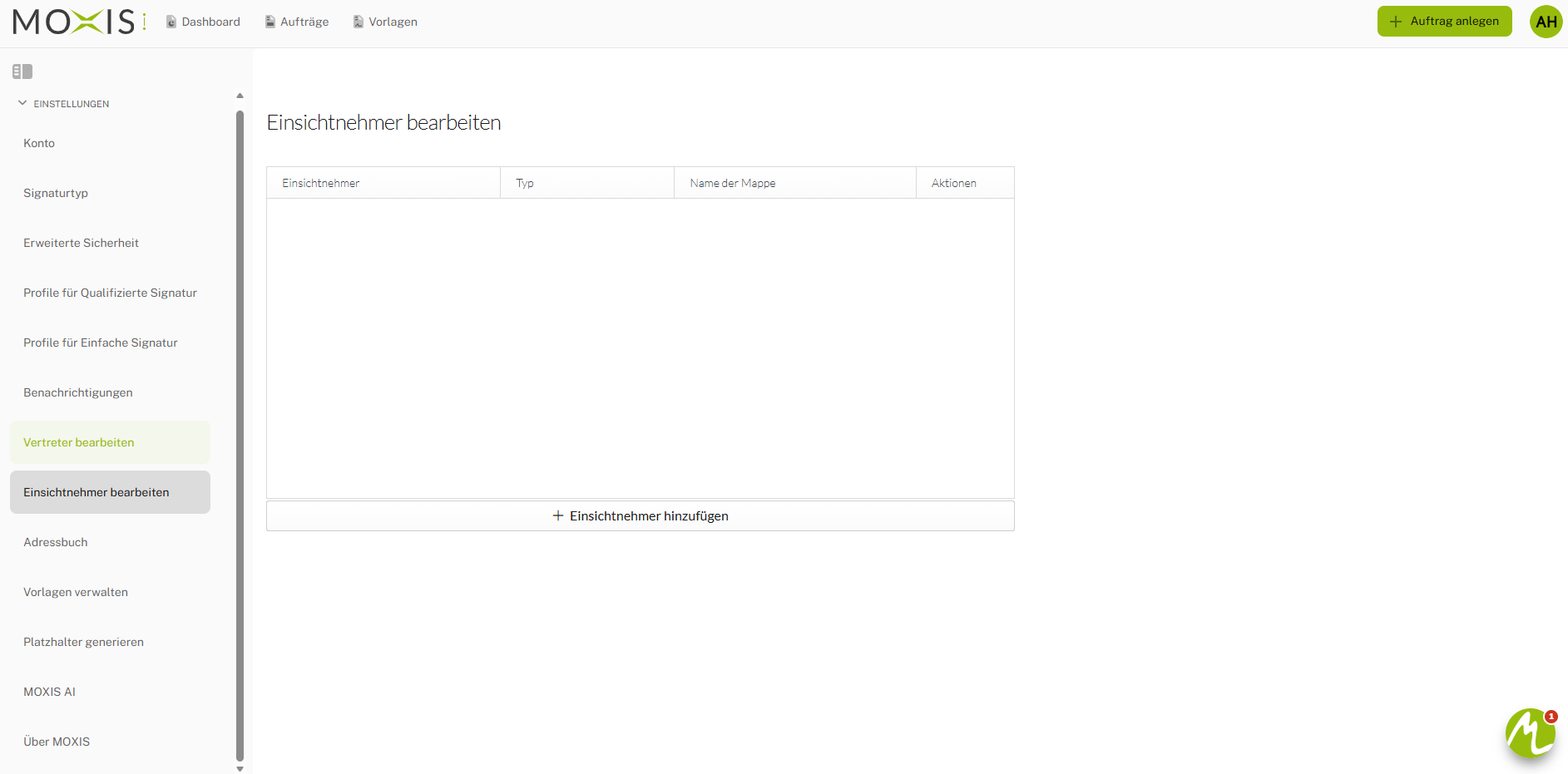Click the Dashboard icon in the top bar
Image resolution: width=1568 pixels, height=774 pixels.
tap(171, 22)
